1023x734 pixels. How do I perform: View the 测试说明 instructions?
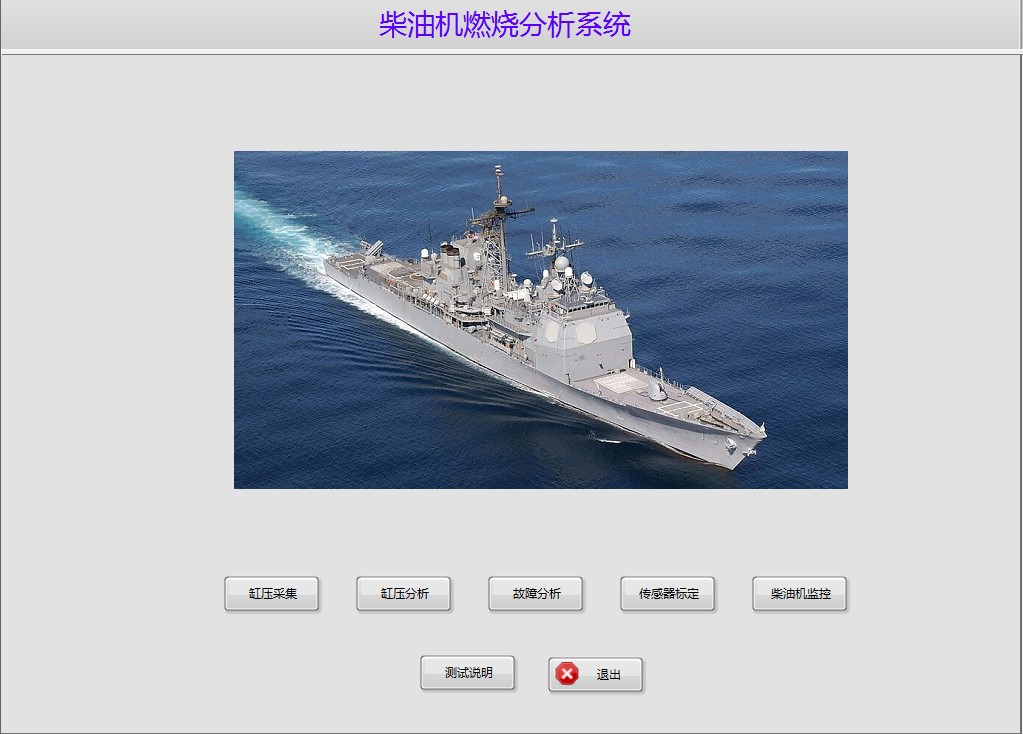[x=468, y=673]
